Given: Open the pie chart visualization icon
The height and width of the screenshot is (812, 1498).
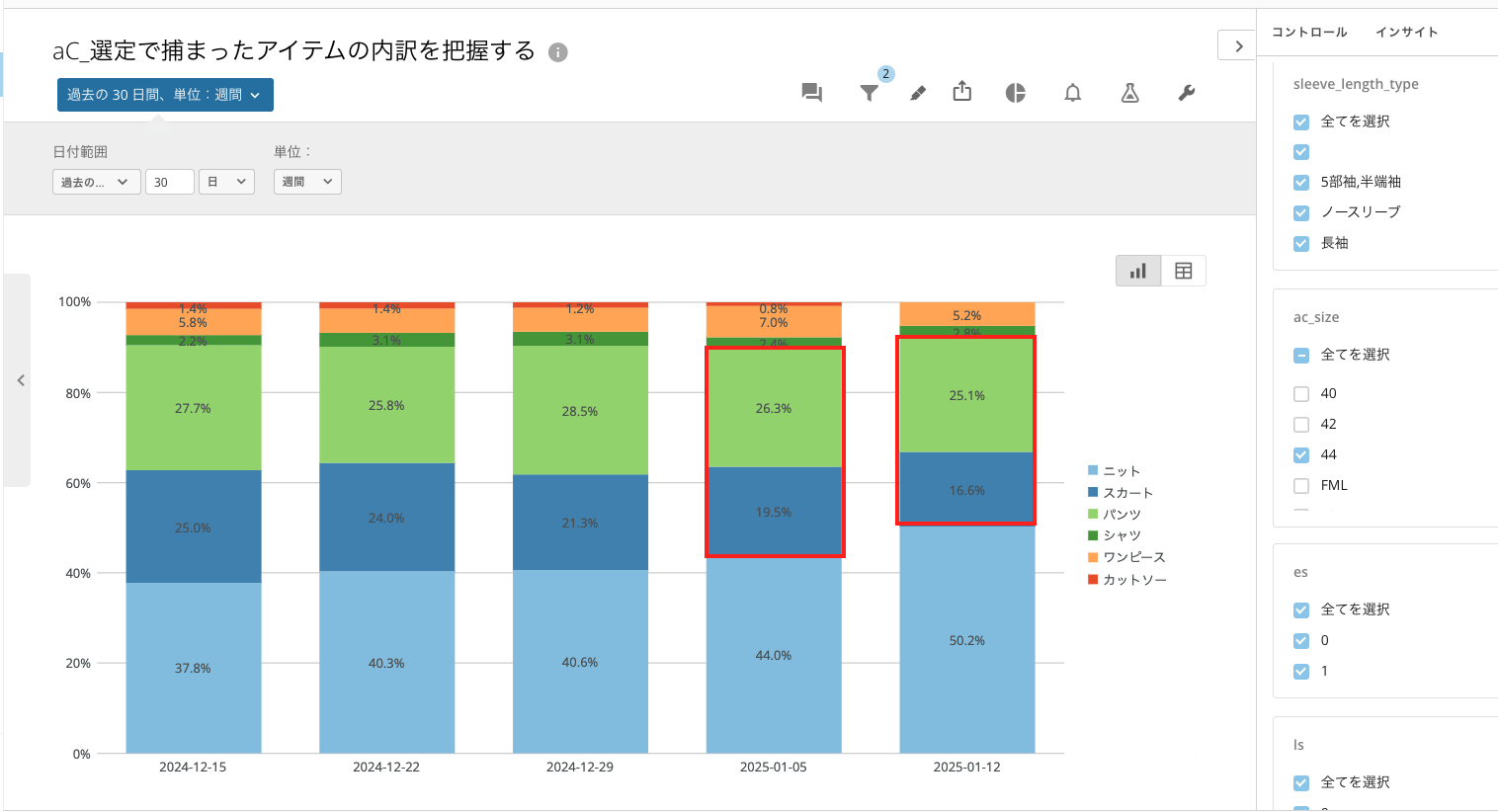Looking at the screenshot, I should point(1015,93).
